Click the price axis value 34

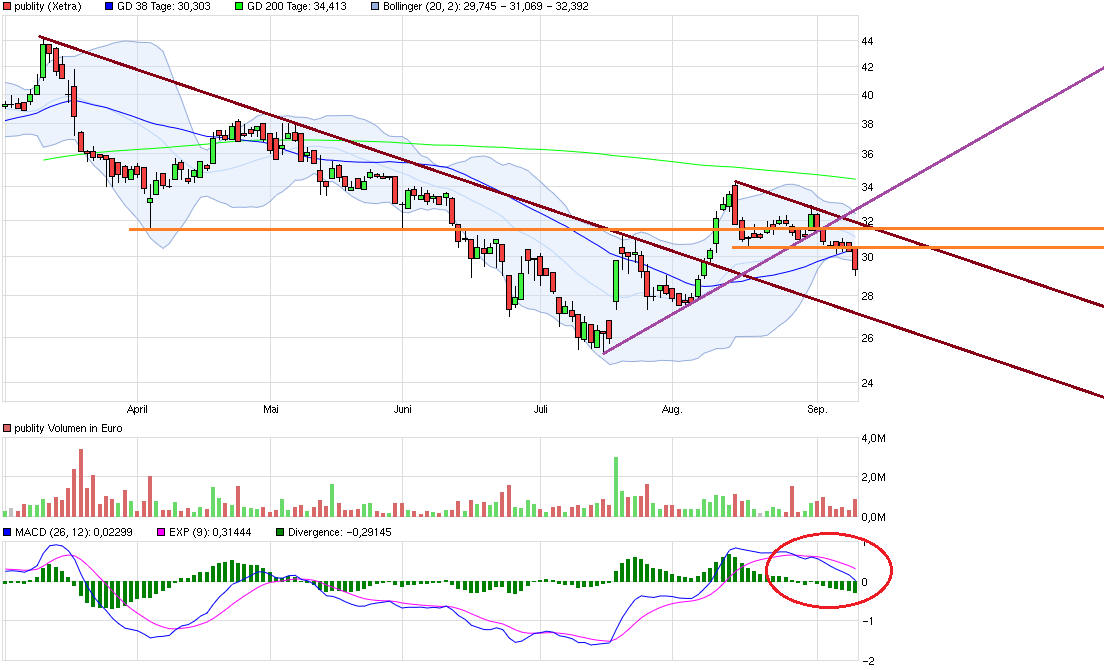pos(867,187)
